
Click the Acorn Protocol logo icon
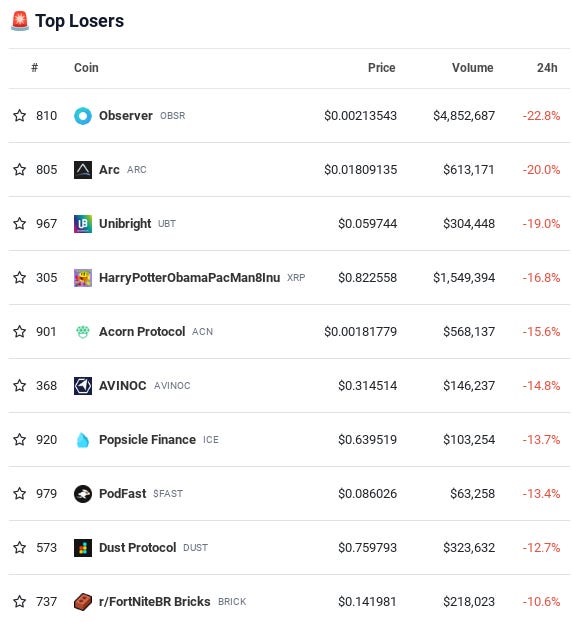[83, 332]
